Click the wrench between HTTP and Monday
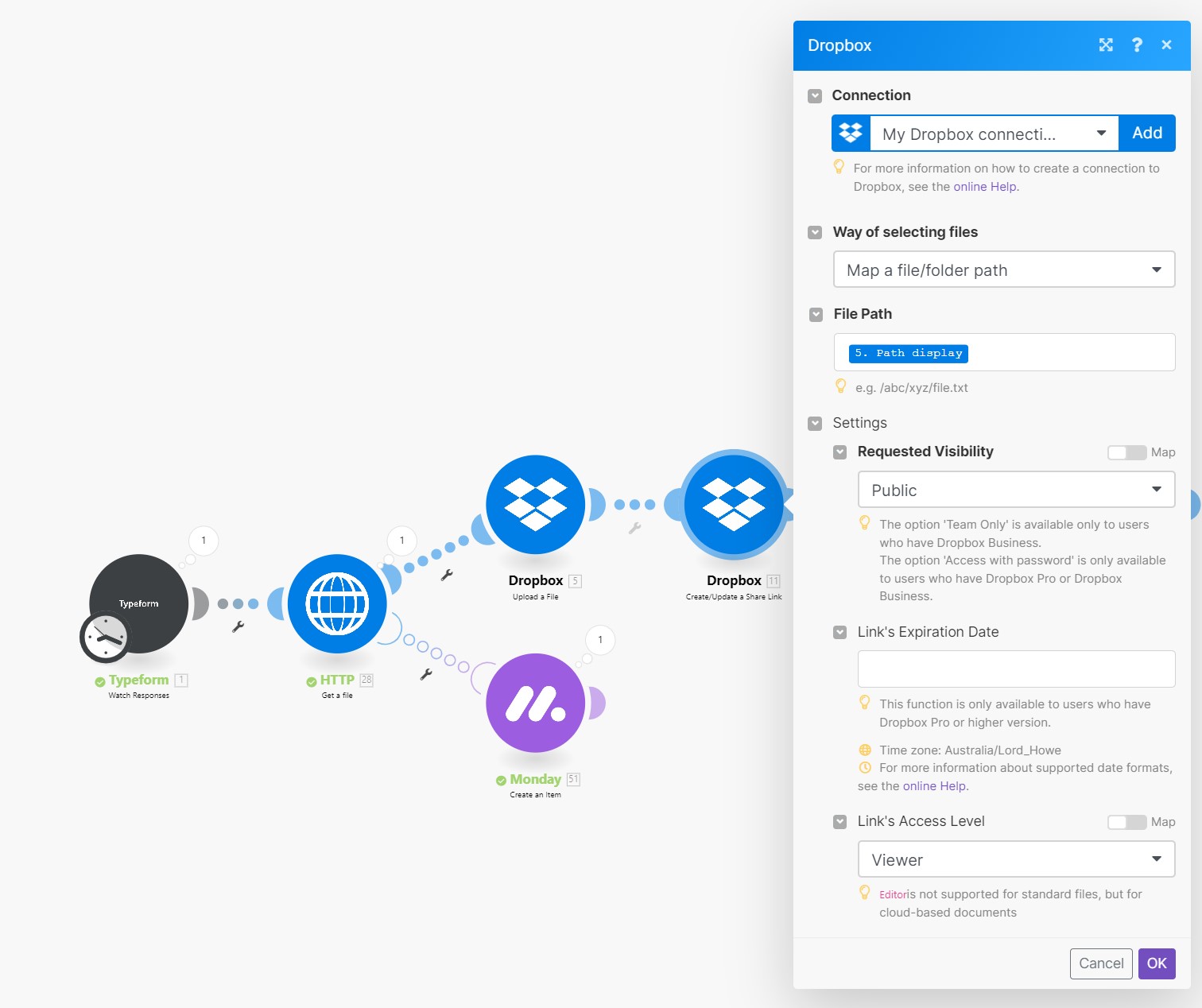The width and height of the screenshot is (1202, 1008). point(426,675)
